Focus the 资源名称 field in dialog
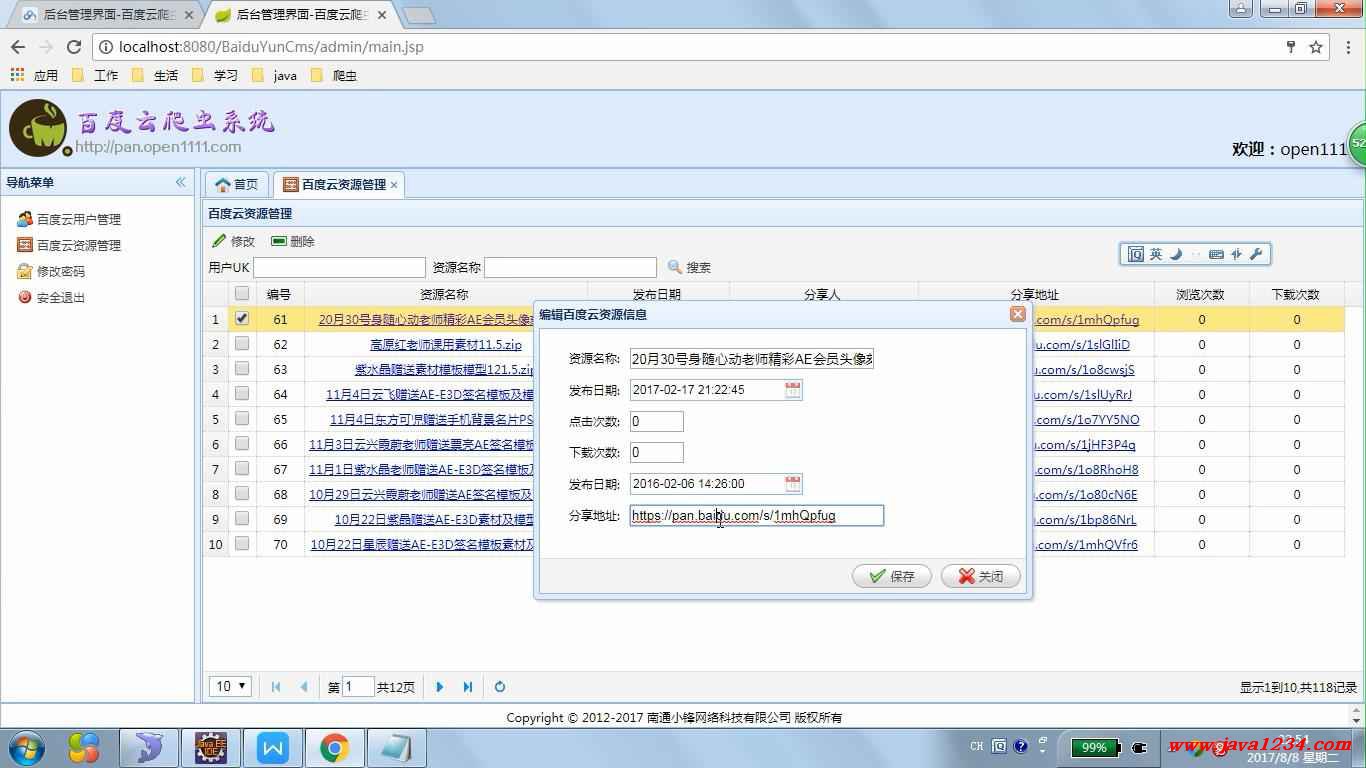The height and width of the screenshot is (768, 1366). click(752, 358)
